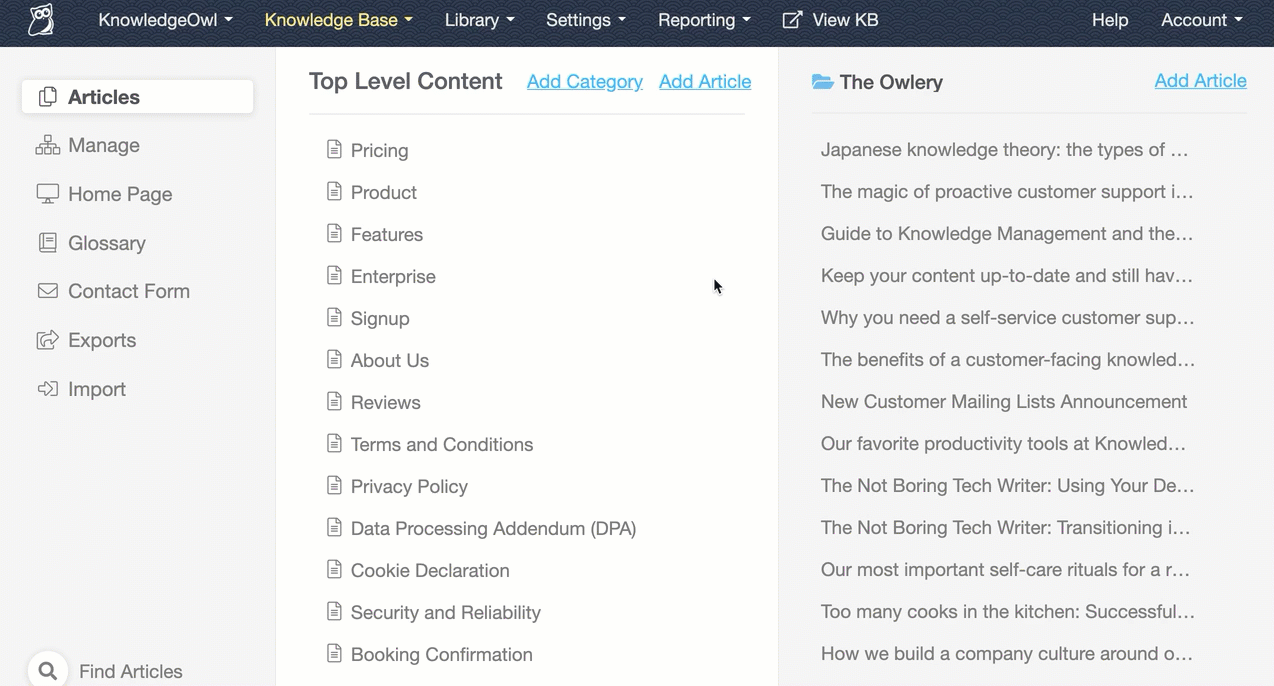Open the Account dropdown menu
The image size is (1274, 686).
click(1201, 20)
